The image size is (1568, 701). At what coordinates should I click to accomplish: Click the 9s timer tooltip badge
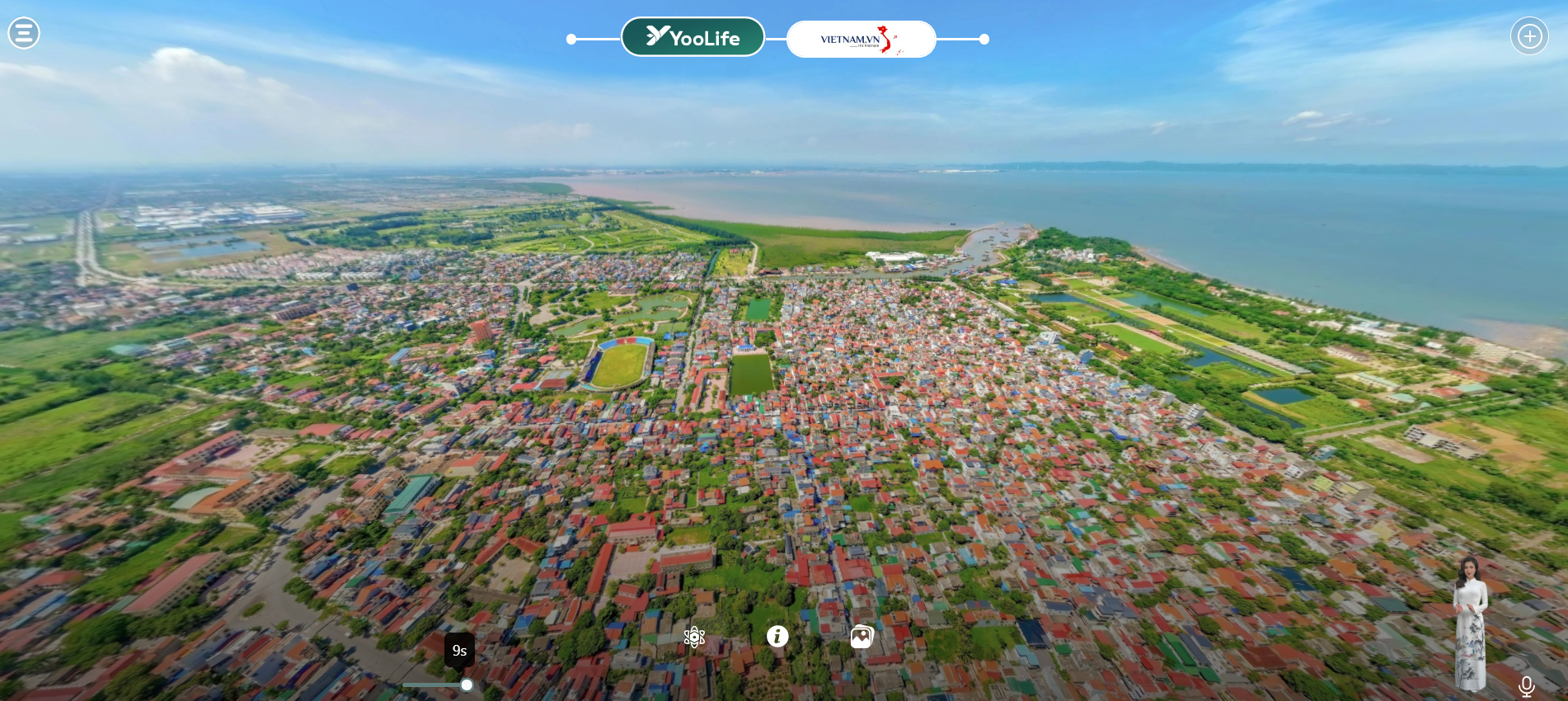[x=459, y=650]
